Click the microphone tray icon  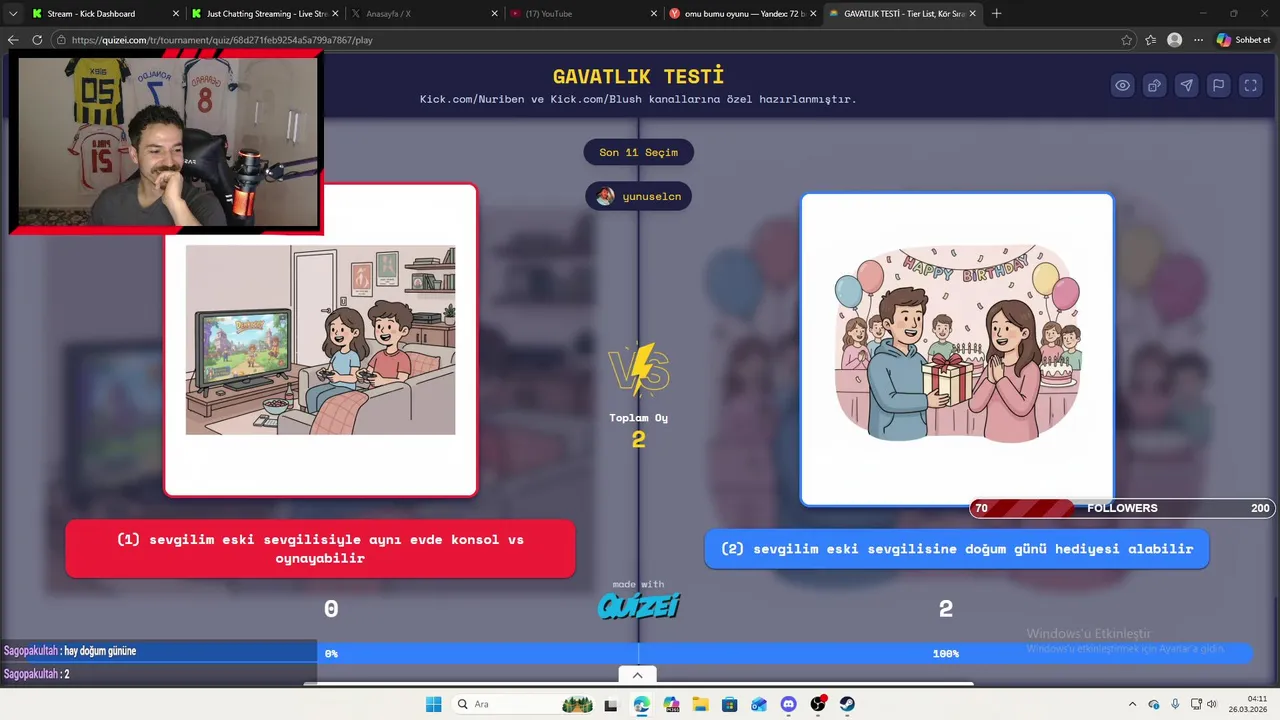coord(1175,704)
